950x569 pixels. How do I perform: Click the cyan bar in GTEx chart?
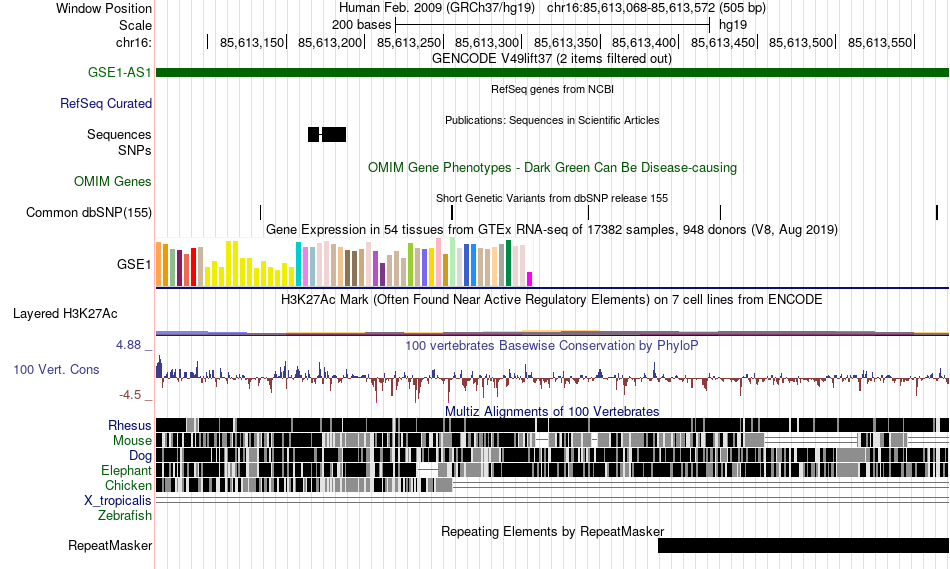coord(298,264)
